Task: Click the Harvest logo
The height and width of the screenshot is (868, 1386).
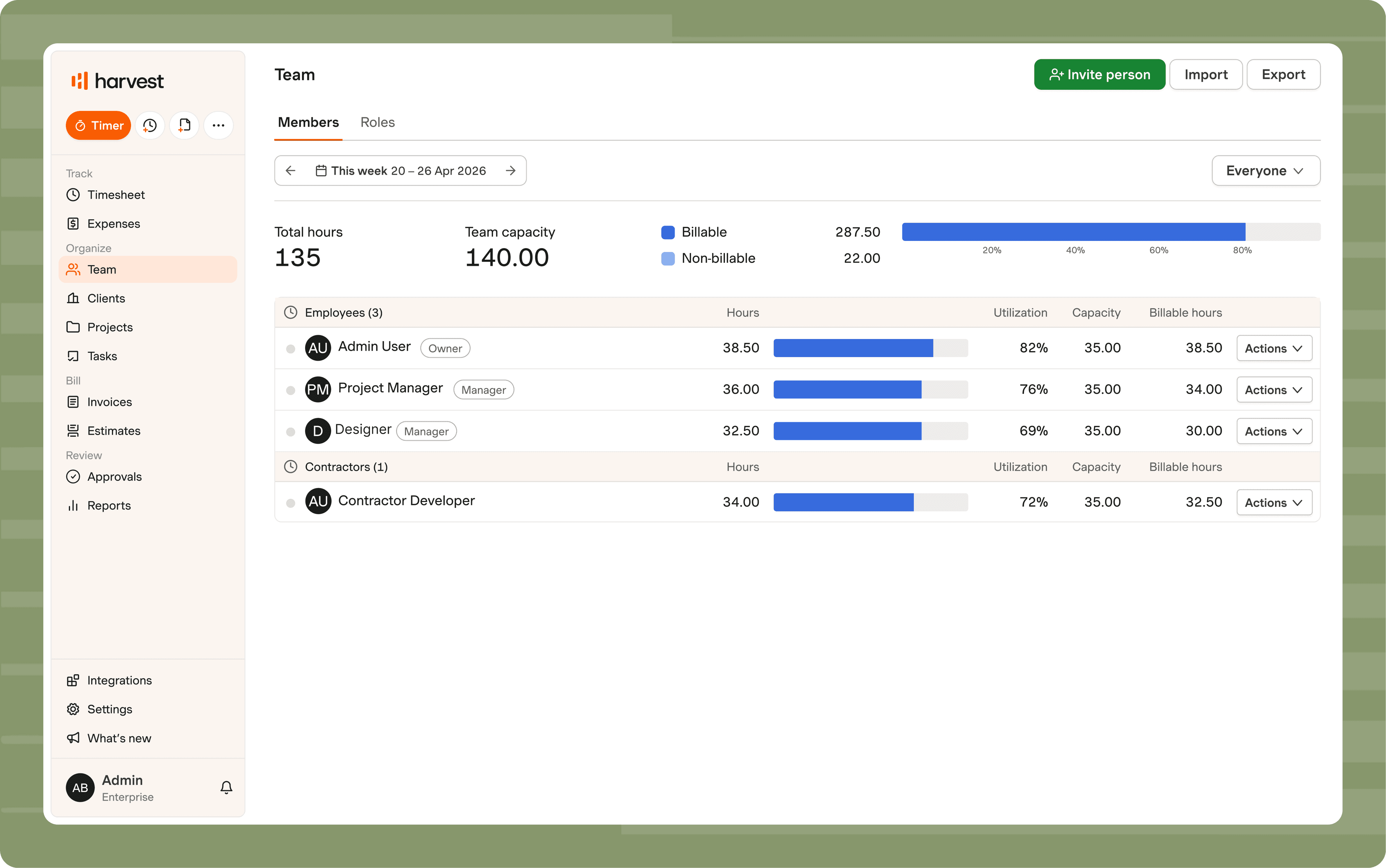Action: [117, 81]
